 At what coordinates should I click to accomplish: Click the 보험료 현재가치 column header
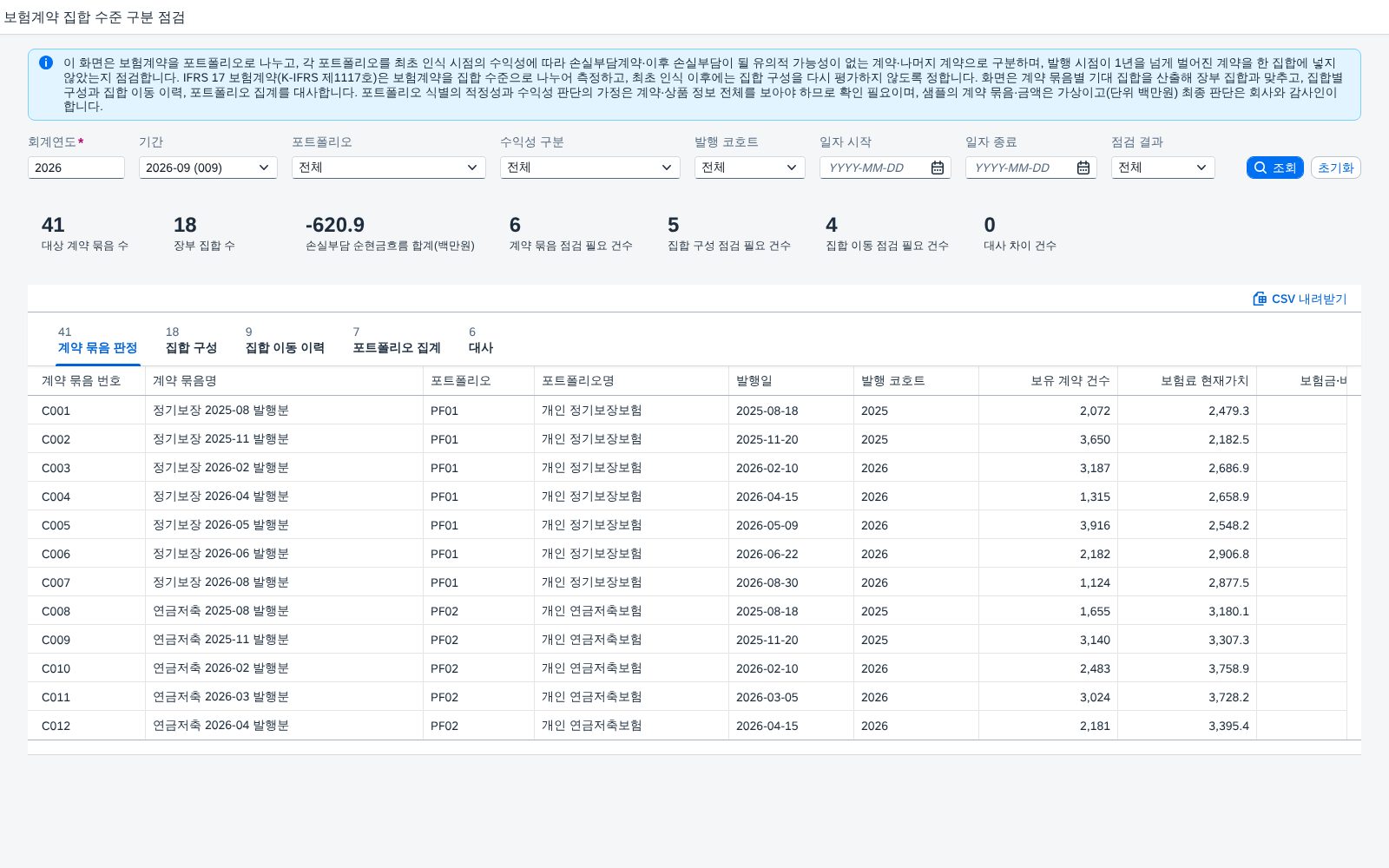click(1187, 380)
